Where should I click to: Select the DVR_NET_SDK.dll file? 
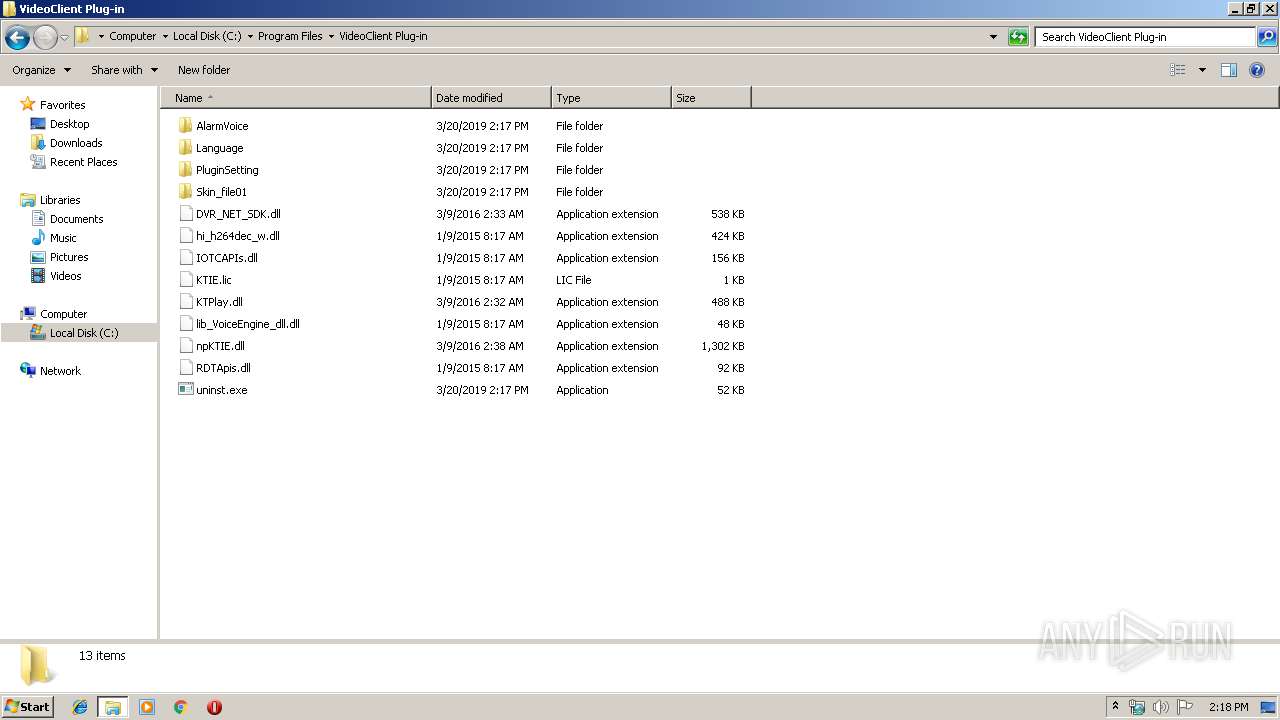[238, 214]
